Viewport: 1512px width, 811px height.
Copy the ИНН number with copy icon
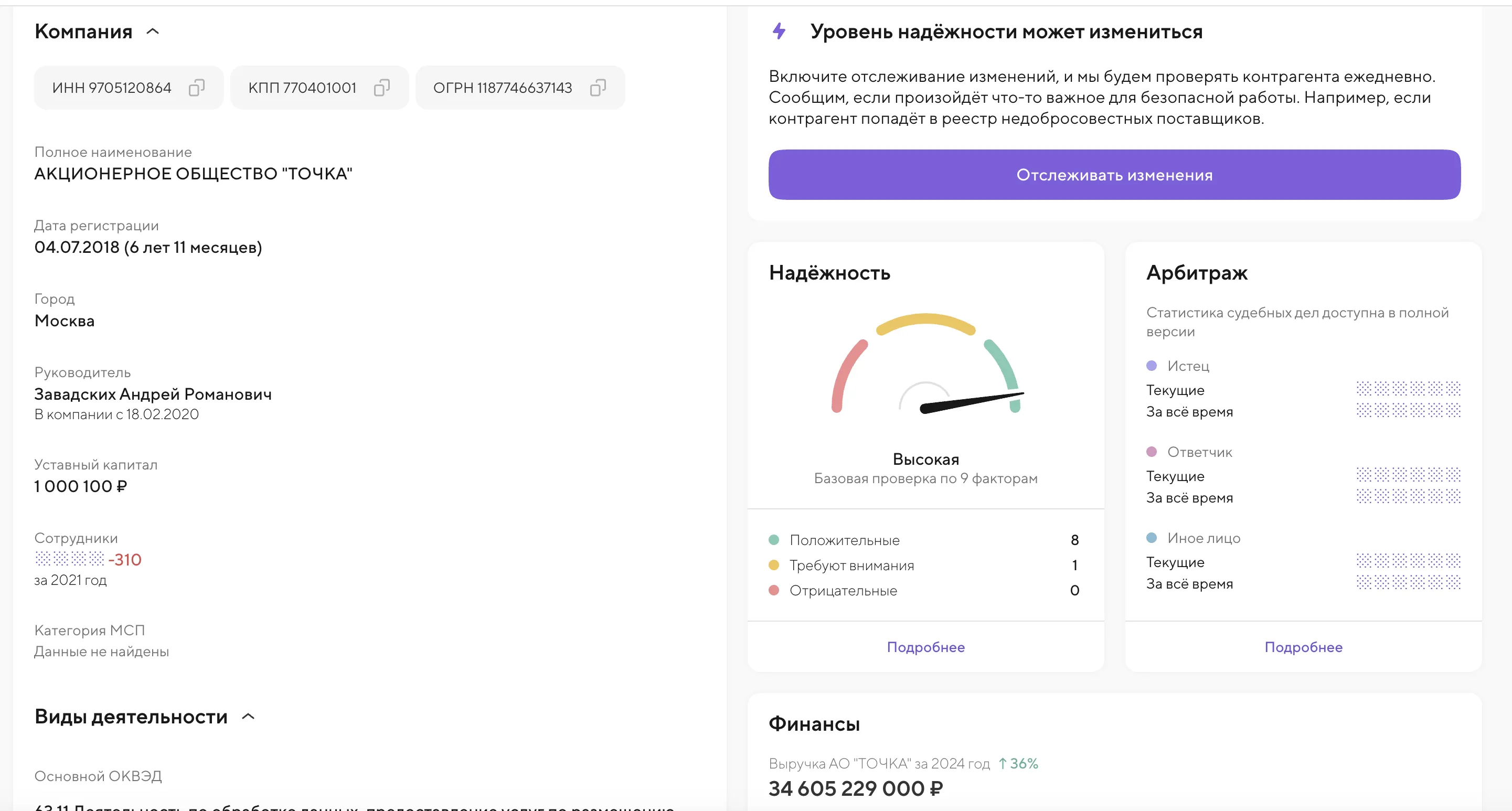point(196,88)
